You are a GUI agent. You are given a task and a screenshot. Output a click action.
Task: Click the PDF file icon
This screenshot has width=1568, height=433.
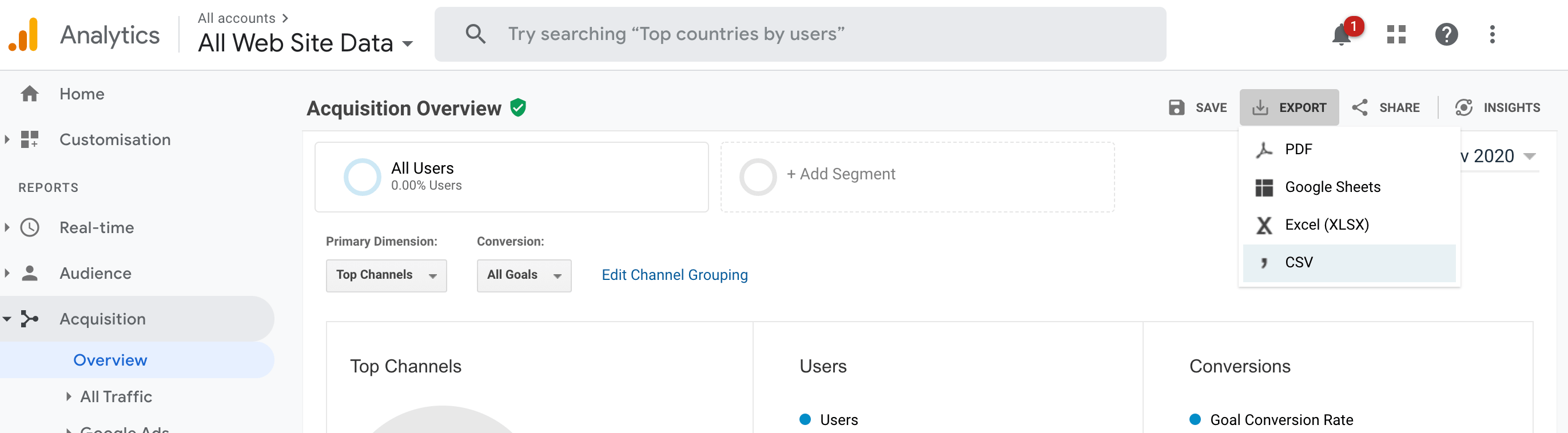[1264, 150]
